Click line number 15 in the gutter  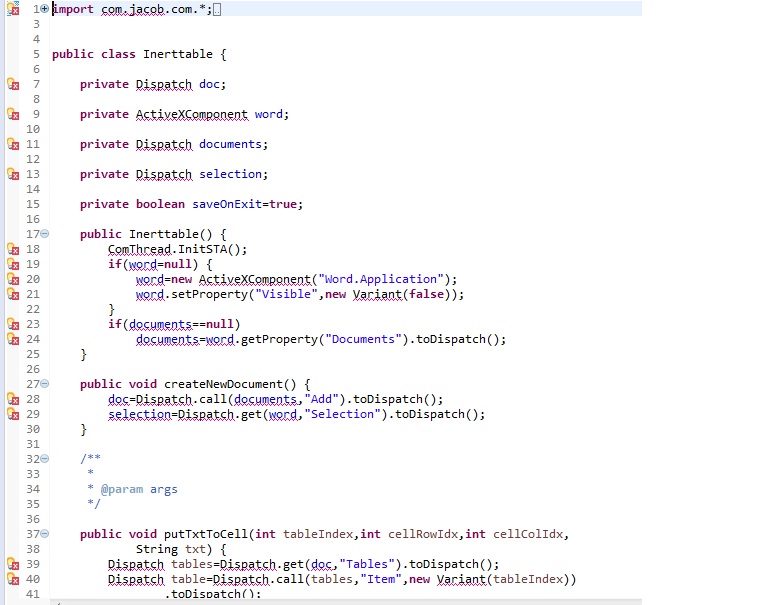pos(33,204)
